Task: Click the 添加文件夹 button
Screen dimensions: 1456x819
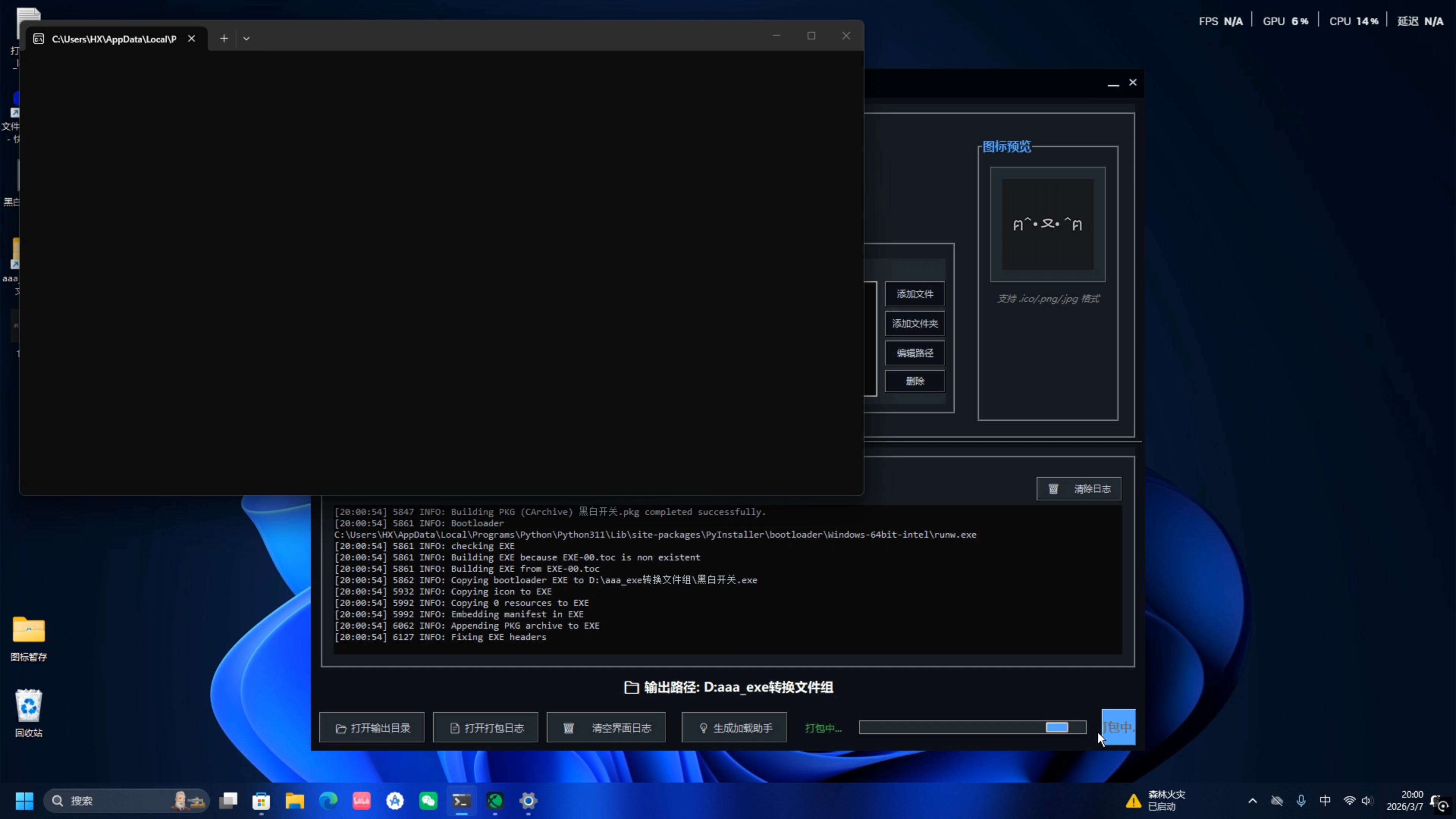Action: tap(915, 323)
